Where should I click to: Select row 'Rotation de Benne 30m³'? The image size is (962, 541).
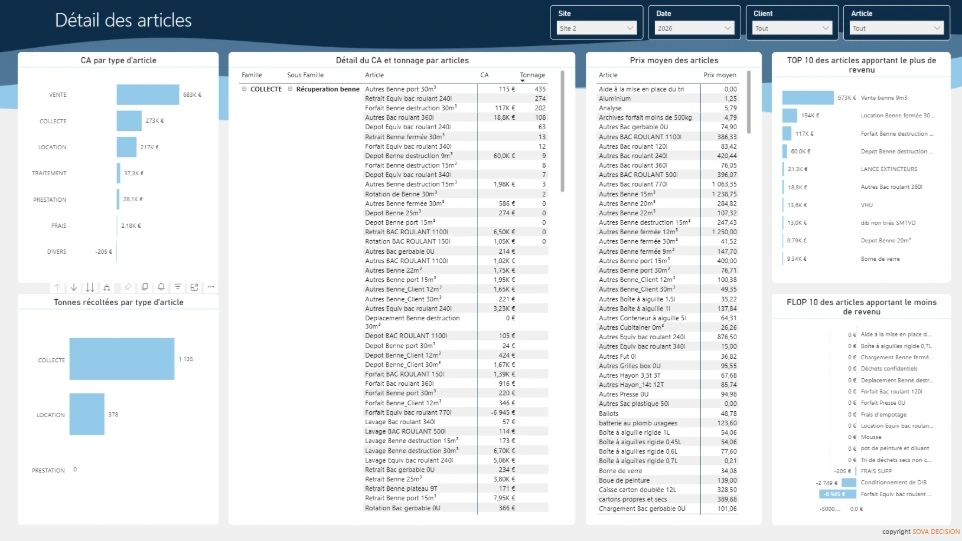coord(455,194)
